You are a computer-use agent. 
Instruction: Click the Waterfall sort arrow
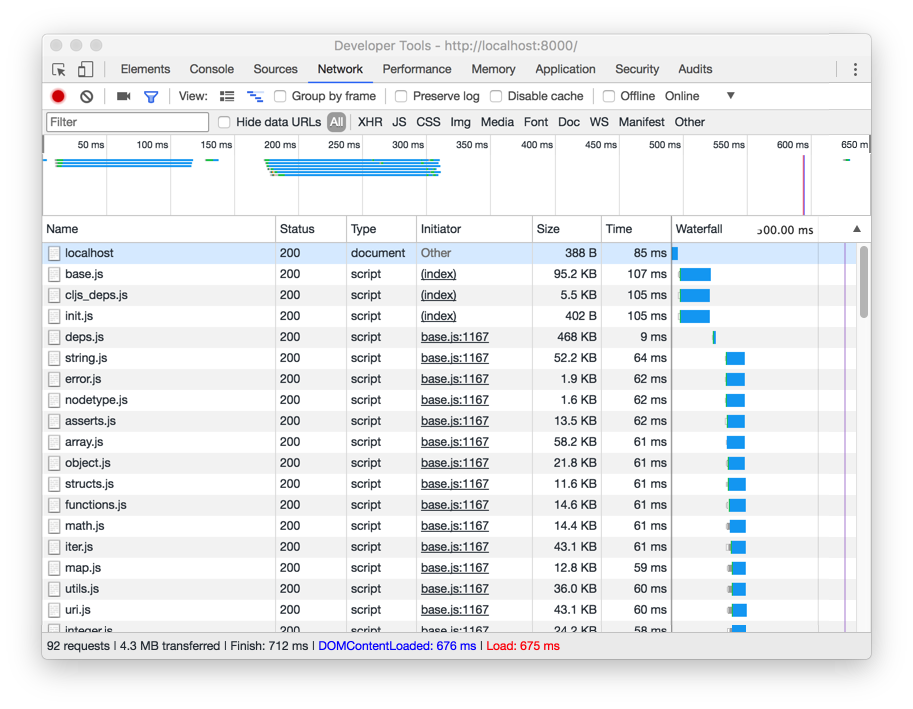857,229
